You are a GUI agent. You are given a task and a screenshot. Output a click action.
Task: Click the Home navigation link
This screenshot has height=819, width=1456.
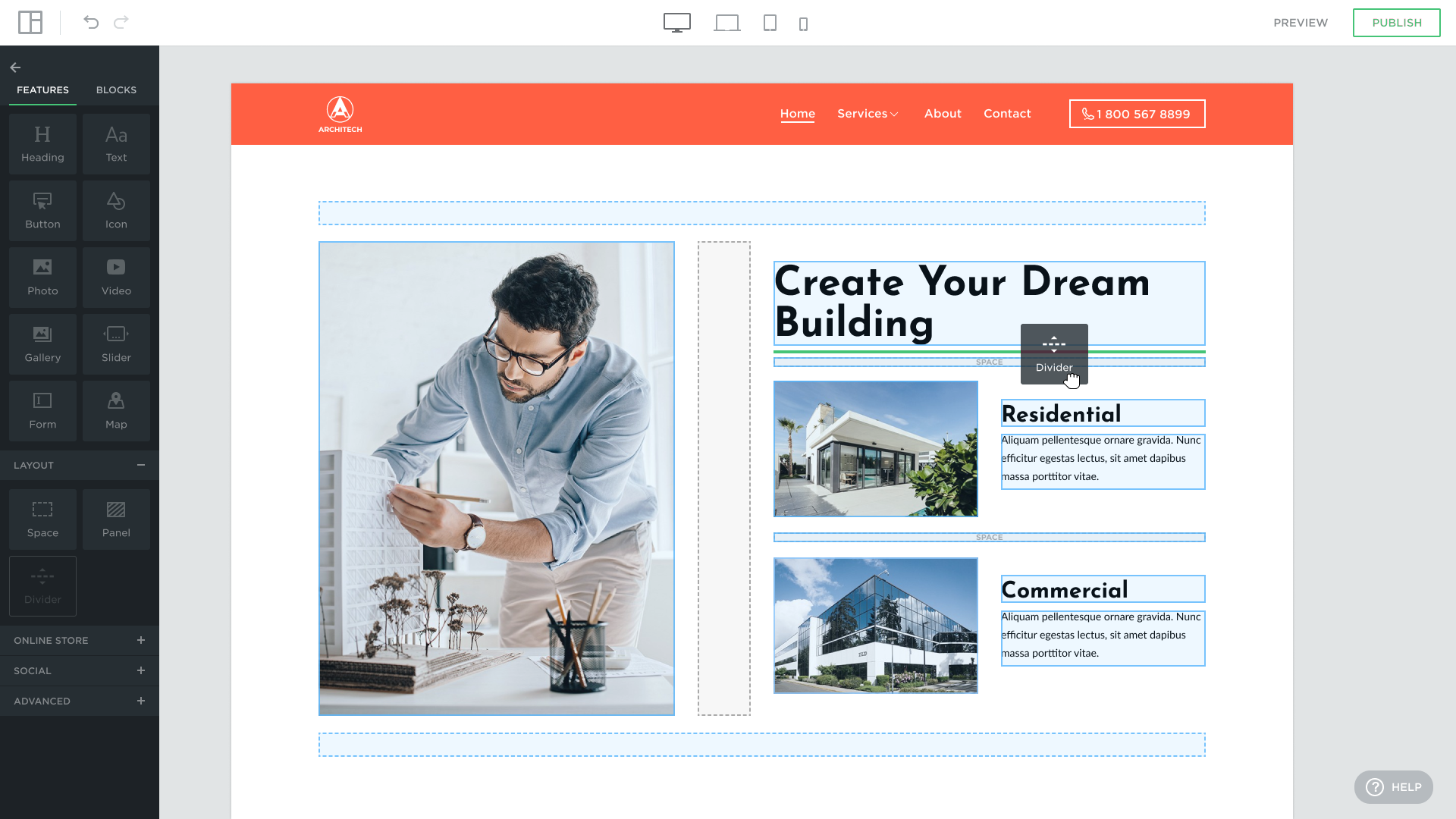click(797, 114)
